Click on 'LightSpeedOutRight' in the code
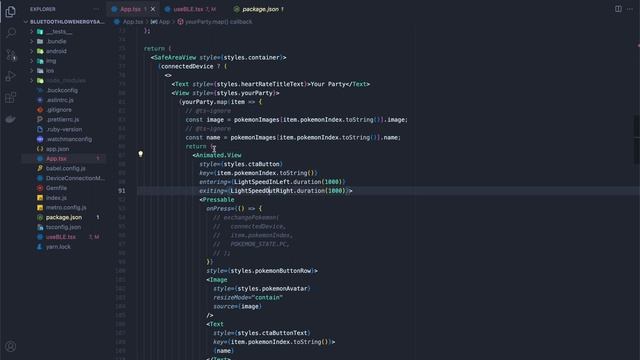The image size is (640, 360). coord(262,191)
